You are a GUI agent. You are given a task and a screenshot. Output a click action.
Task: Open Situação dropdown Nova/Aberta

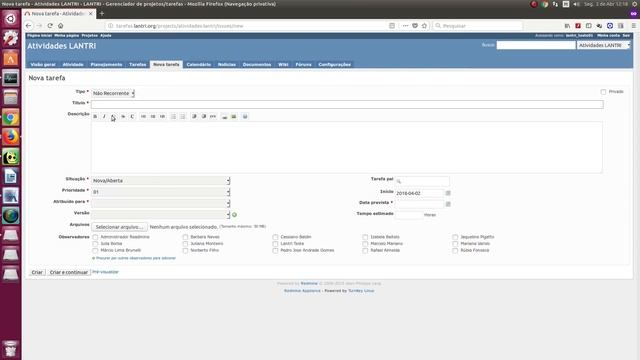point(161,180)
